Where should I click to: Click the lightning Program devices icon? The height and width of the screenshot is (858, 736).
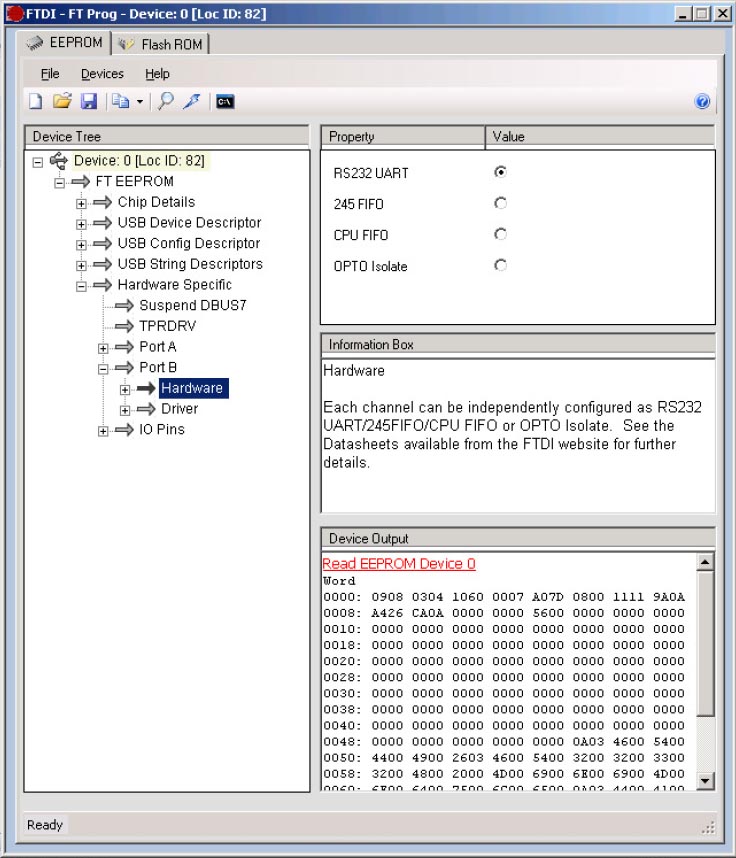pyautogui.click(x=192, y=101)
